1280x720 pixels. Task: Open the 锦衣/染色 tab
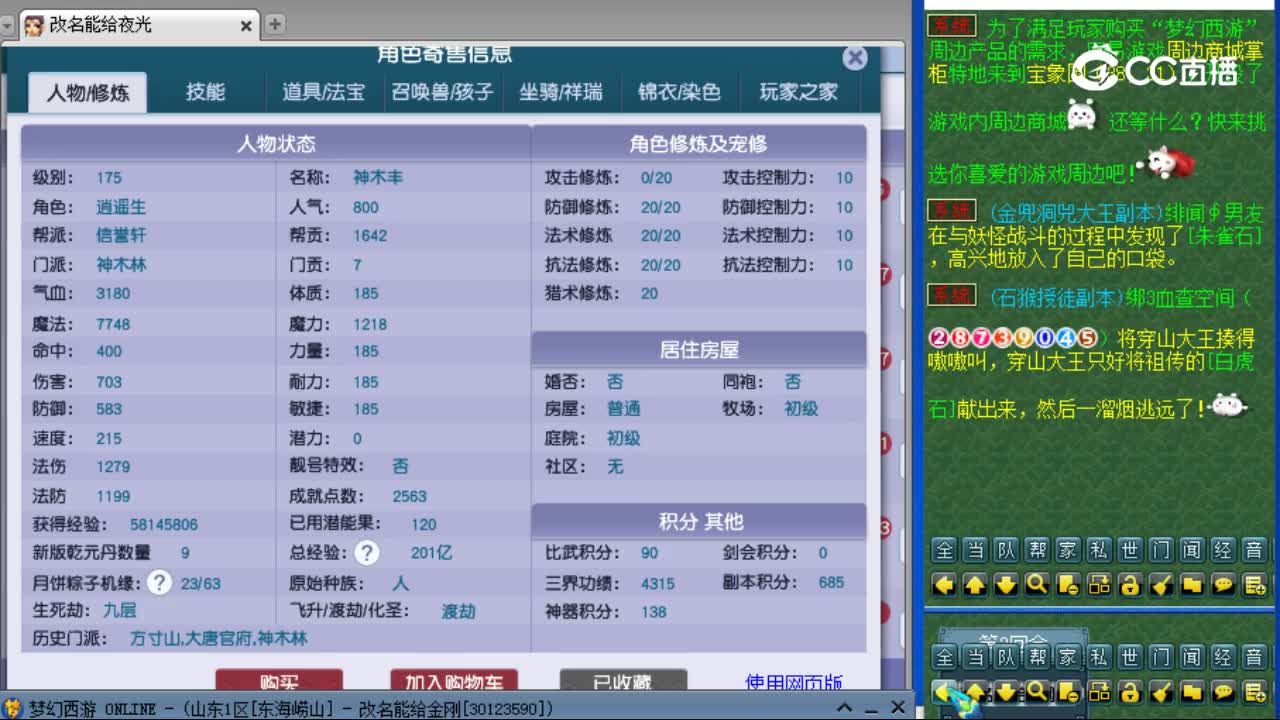pyautogui.click(x=679, y=92)
